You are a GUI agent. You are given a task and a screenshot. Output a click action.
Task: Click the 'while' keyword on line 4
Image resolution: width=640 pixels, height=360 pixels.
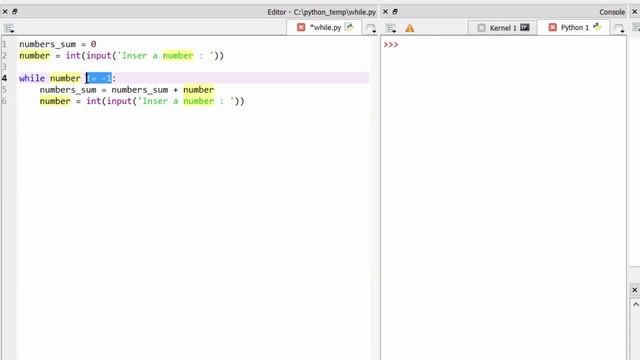(x=32, y=78)
